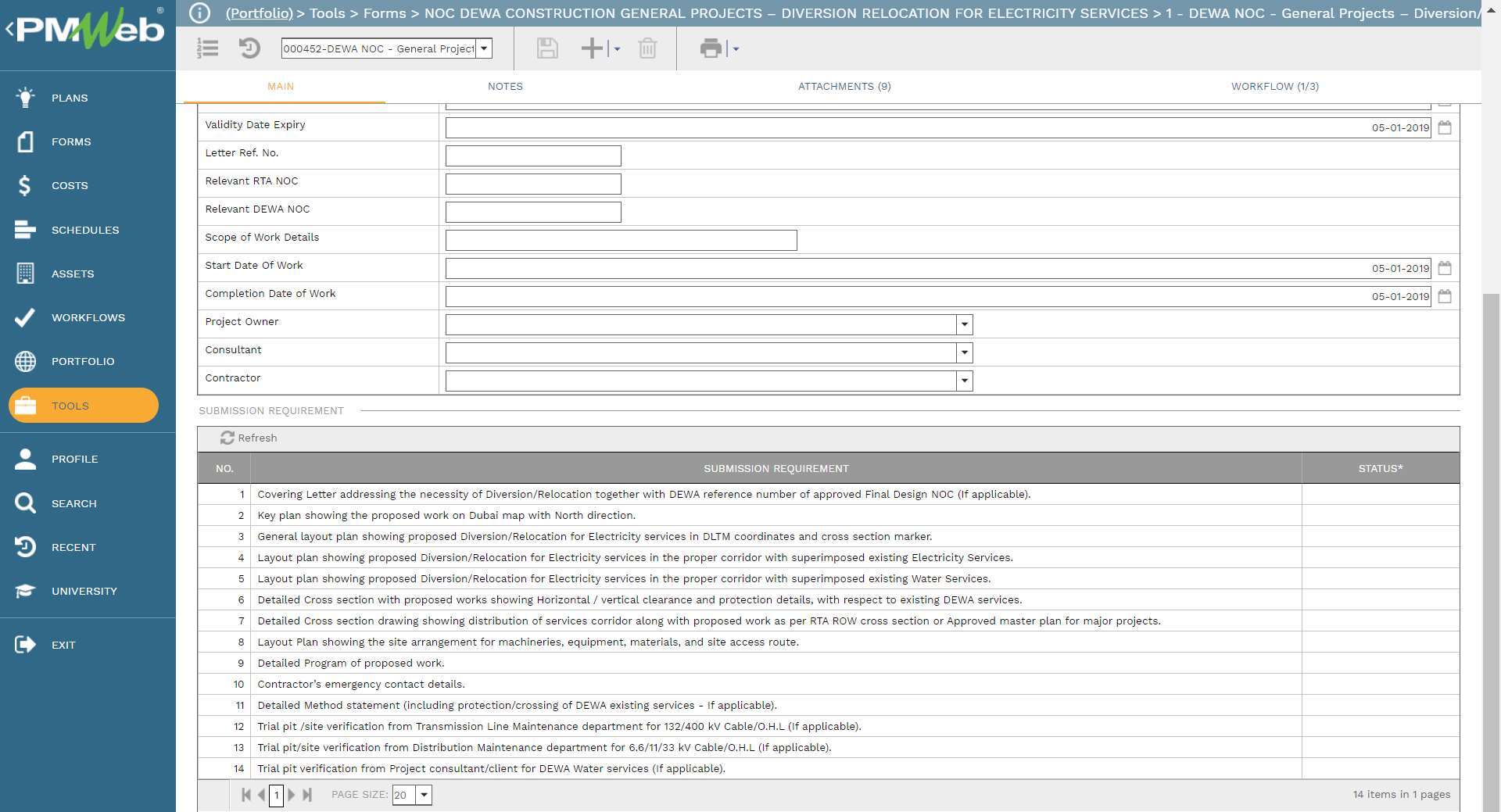Click the Scope of Work Details input field
The height and width of the screenshot is (812, 1501).
(621, 240)
